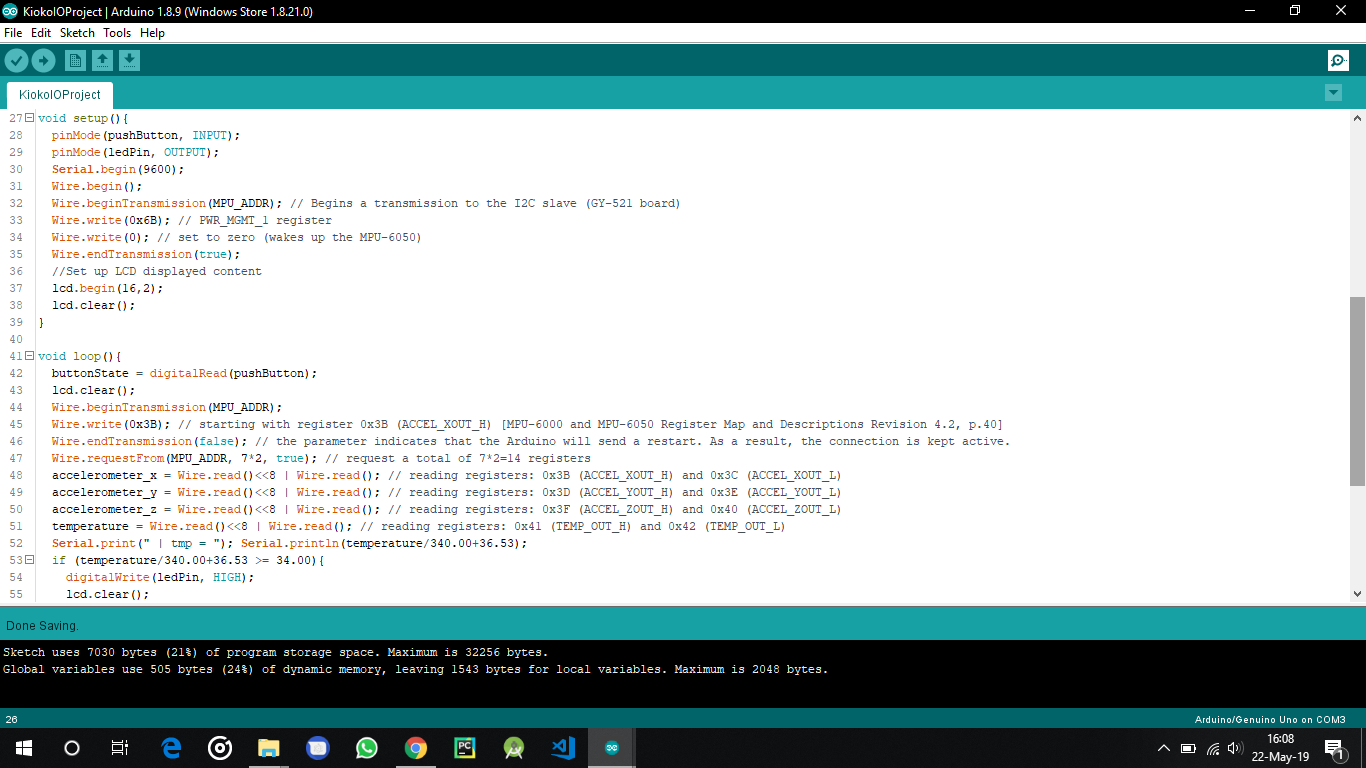Open the Edit menu
Screen dimensions: 1366x768
tap(41, 33)
